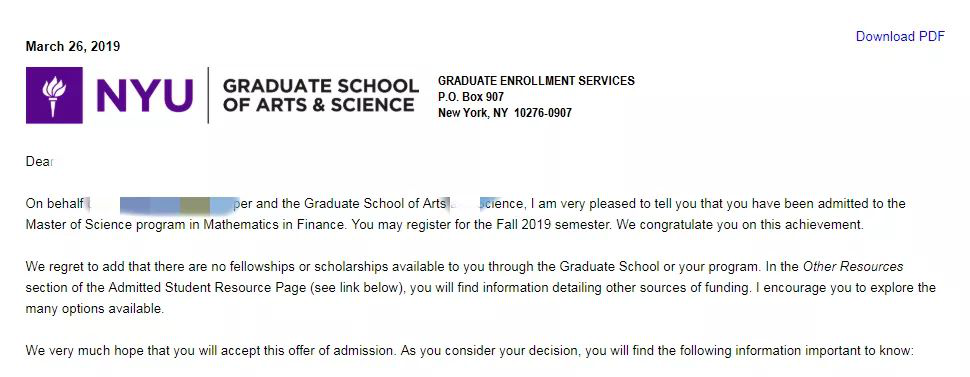Click the We very much hope paragraph
This screenshot has height=377, width=970.
pos(469,351)
